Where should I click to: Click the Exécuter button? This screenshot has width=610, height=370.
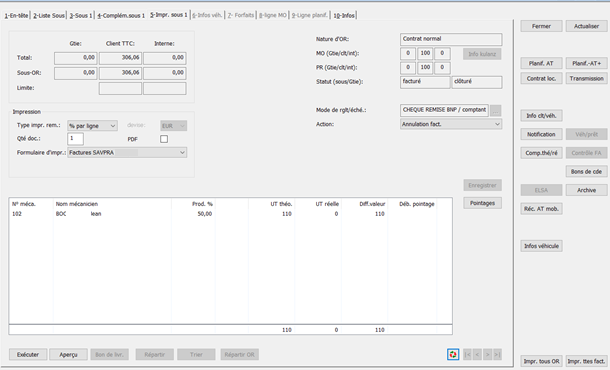coord(28,354)
